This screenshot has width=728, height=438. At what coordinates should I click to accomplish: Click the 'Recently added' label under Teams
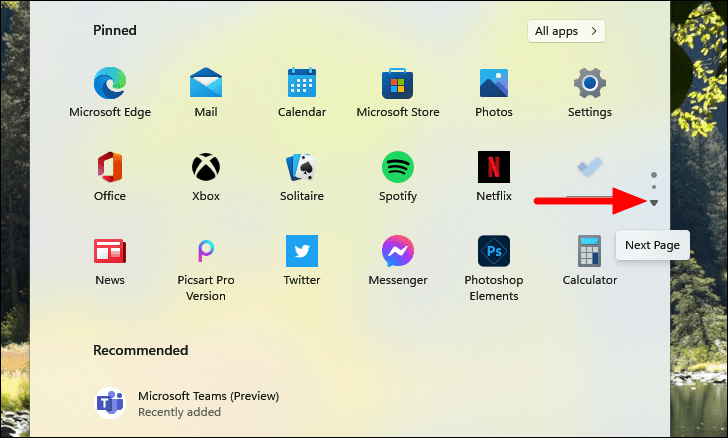pyautogui.click(x=179, y=412)
